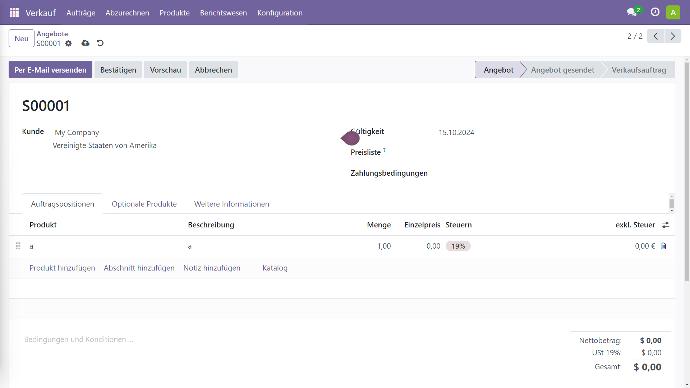690x388 pixels.
Task: Click the Menge column header
Action: [x=379, y=225]
